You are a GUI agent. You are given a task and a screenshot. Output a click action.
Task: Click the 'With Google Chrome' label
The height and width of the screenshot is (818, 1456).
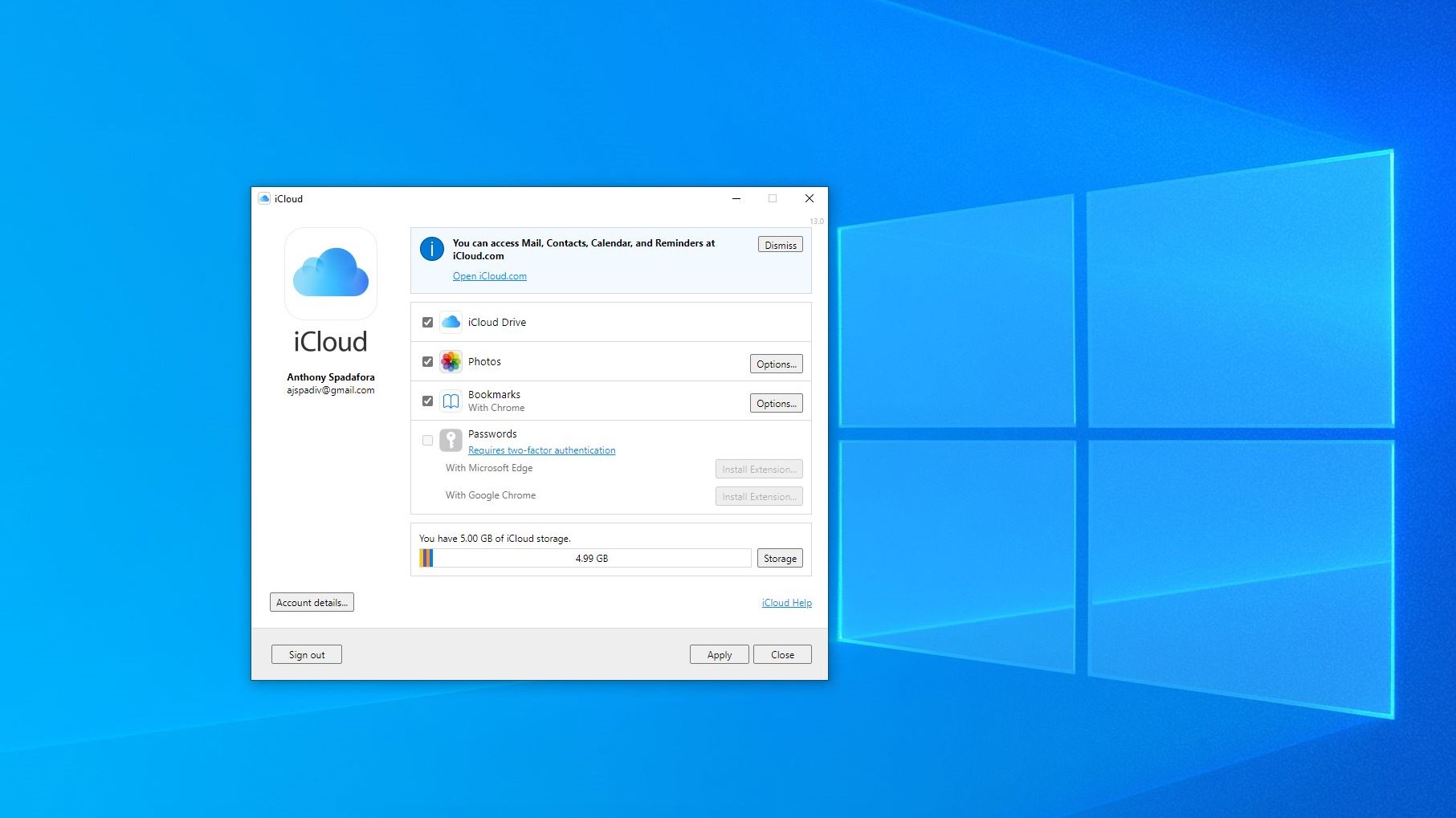[491, 495]
